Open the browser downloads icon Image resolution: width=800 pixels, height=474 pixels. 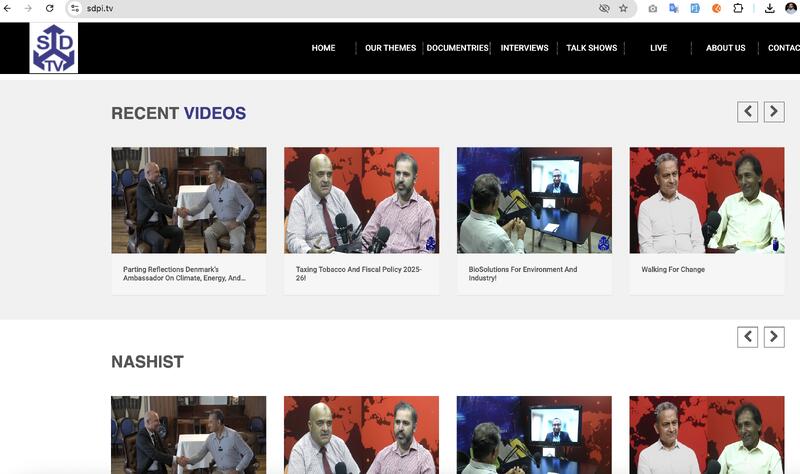769,8
